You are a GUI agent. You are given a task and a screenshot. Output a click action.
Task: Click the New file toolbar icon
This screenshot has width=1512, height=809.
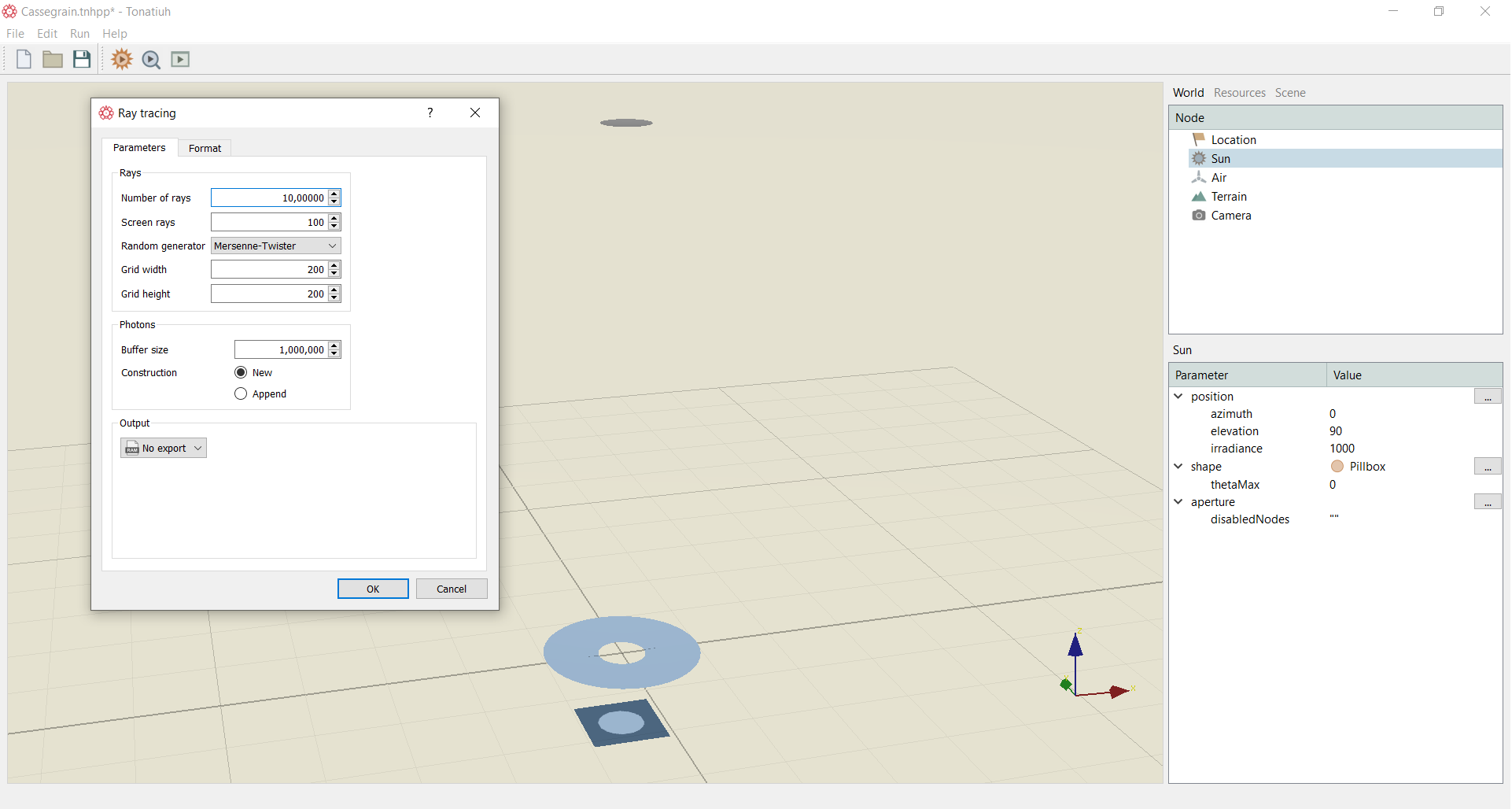pos(24,59)
